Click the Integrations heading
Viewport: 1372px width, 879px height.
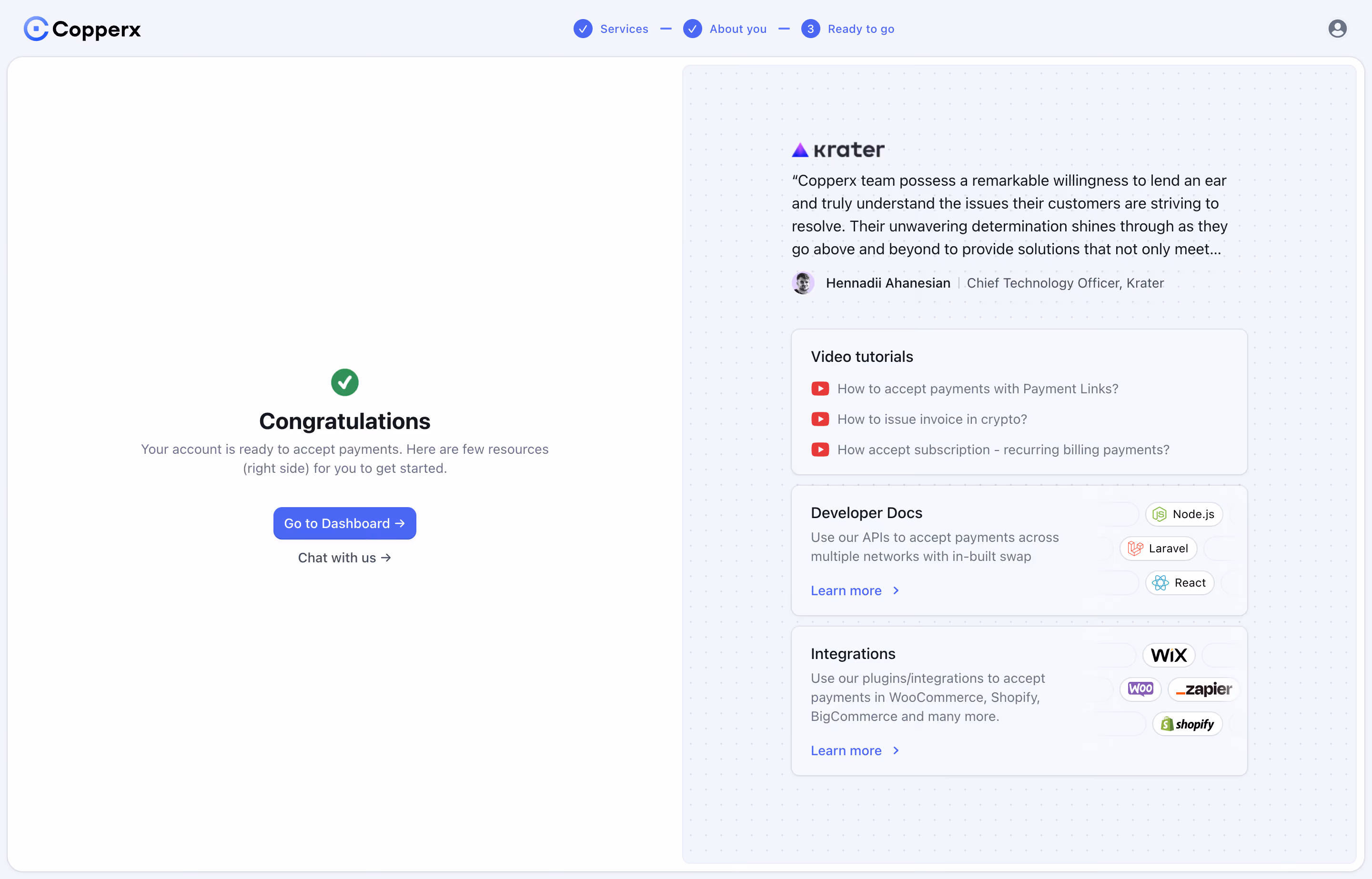[x=853, y=654]
